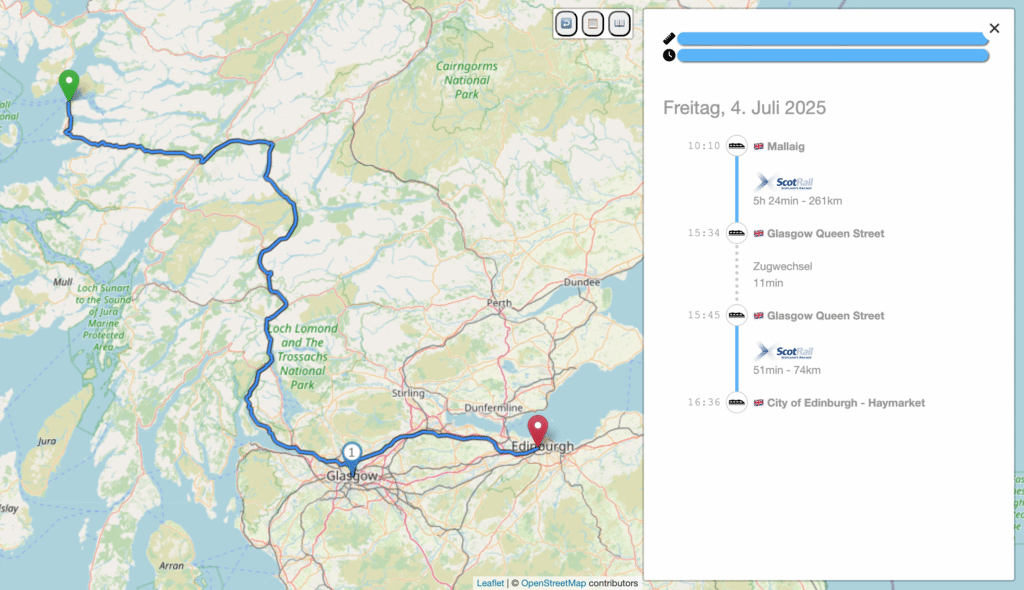Click the open book map control icon
This screenshot has height=590, width=1024.
click(x=619, y=23)
